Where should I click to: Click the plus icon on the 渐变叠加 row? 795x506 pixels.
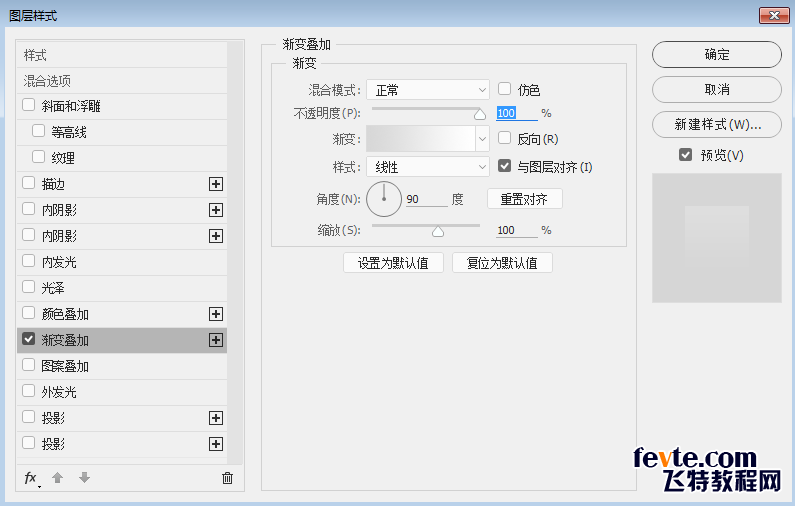click(x=216, y=340)
